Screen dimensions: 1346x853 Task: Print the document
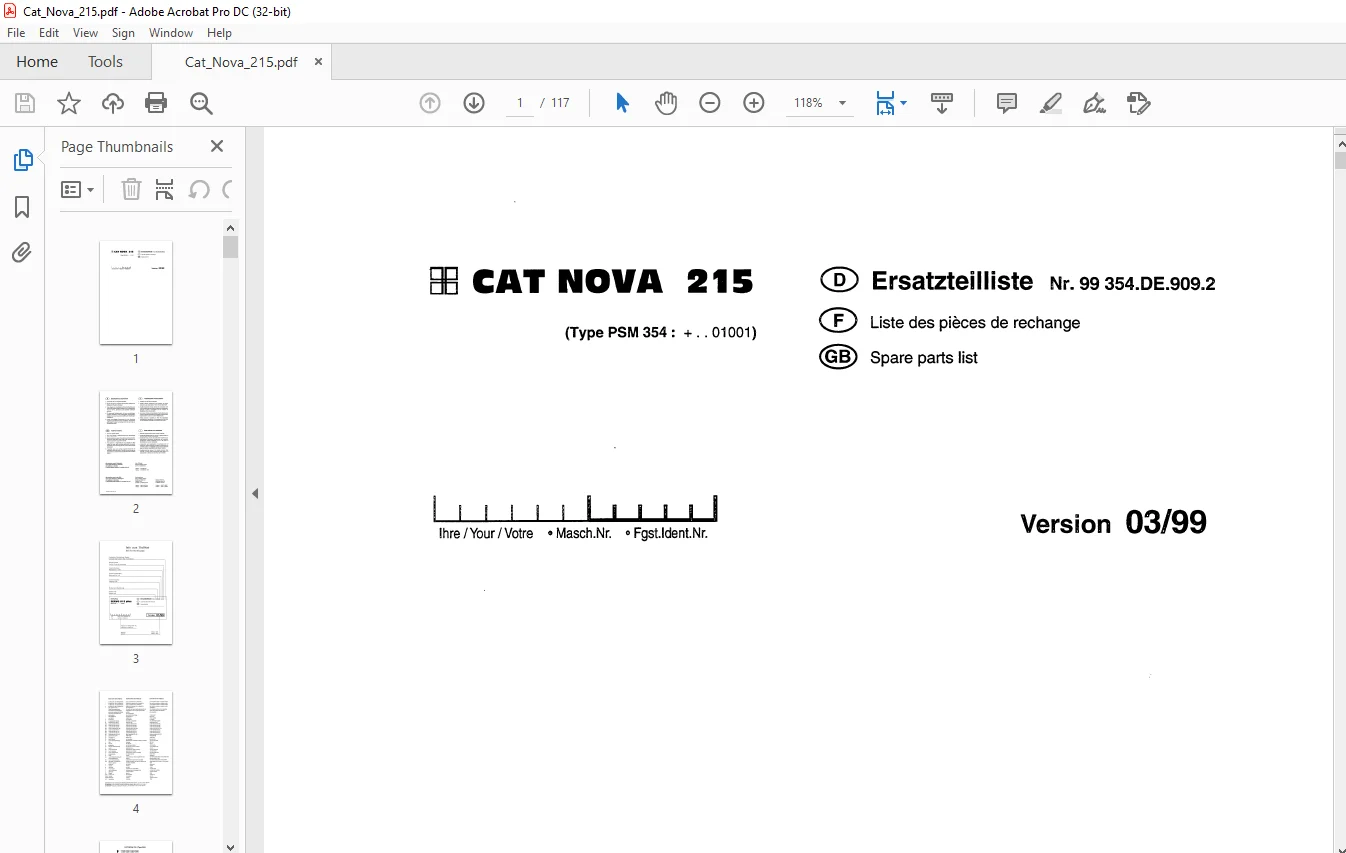point(156,103)
